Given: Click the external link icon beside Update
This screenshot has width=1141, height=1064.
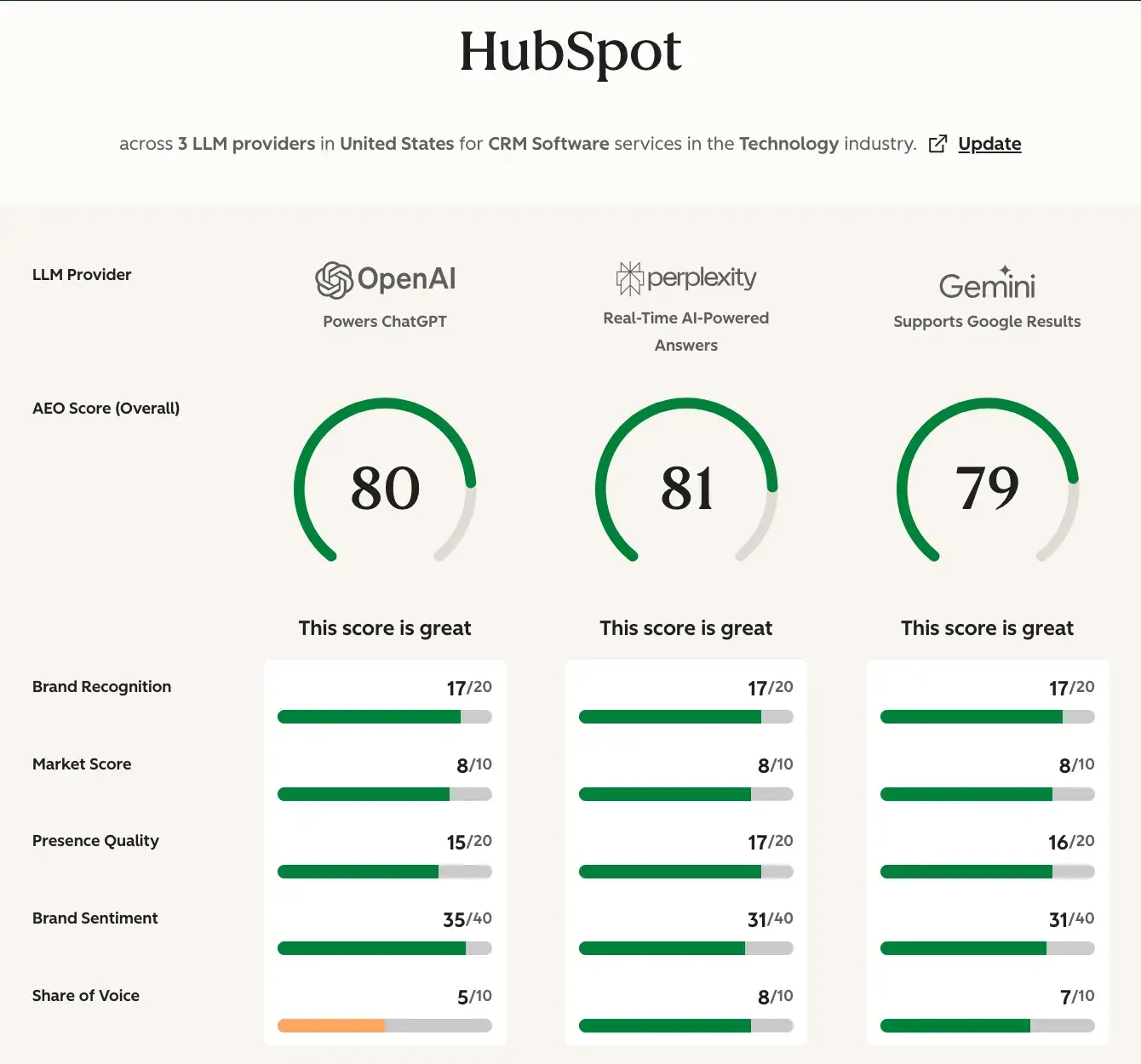Looking at the screenshot, I should coord(937,144).
